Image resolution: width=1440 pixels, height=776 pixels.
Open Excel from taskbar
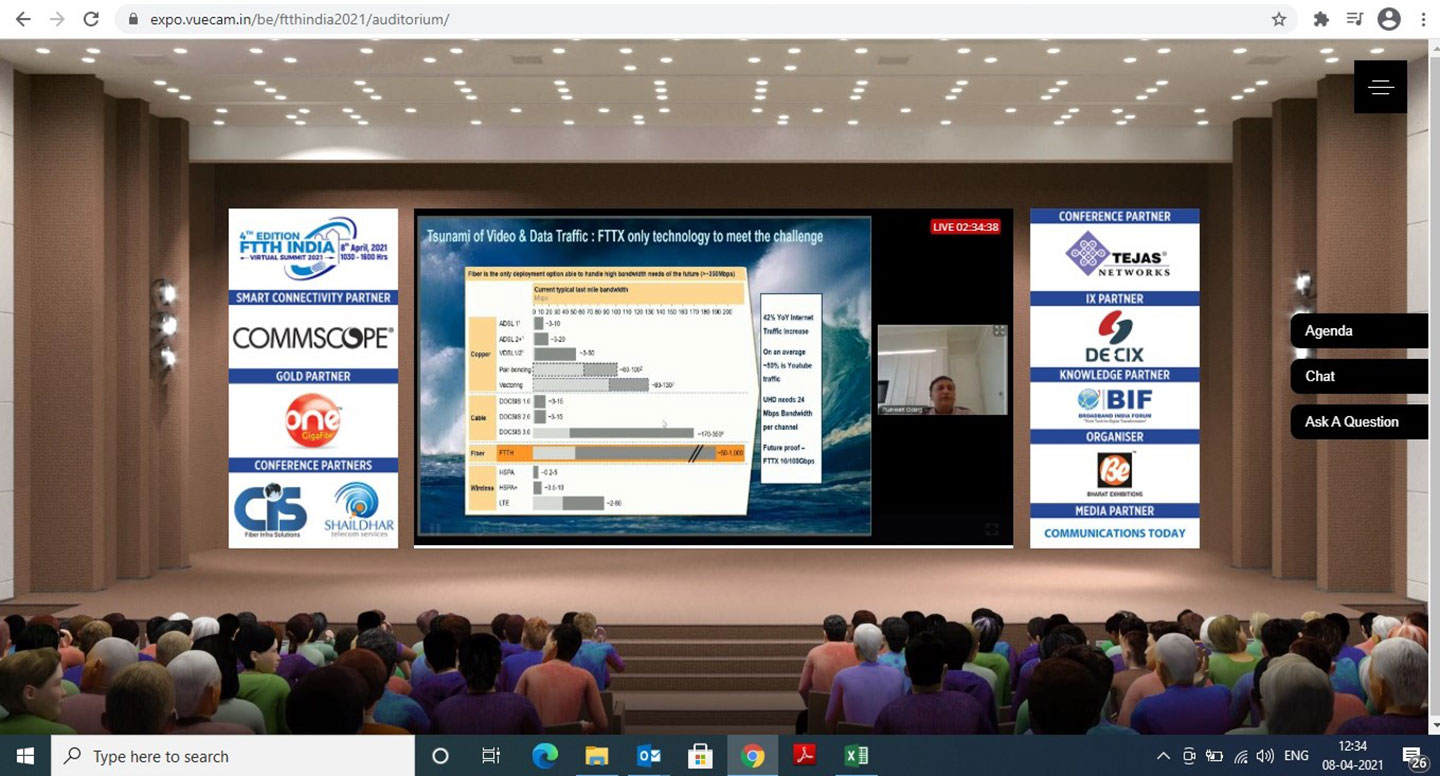coord(857,756)
